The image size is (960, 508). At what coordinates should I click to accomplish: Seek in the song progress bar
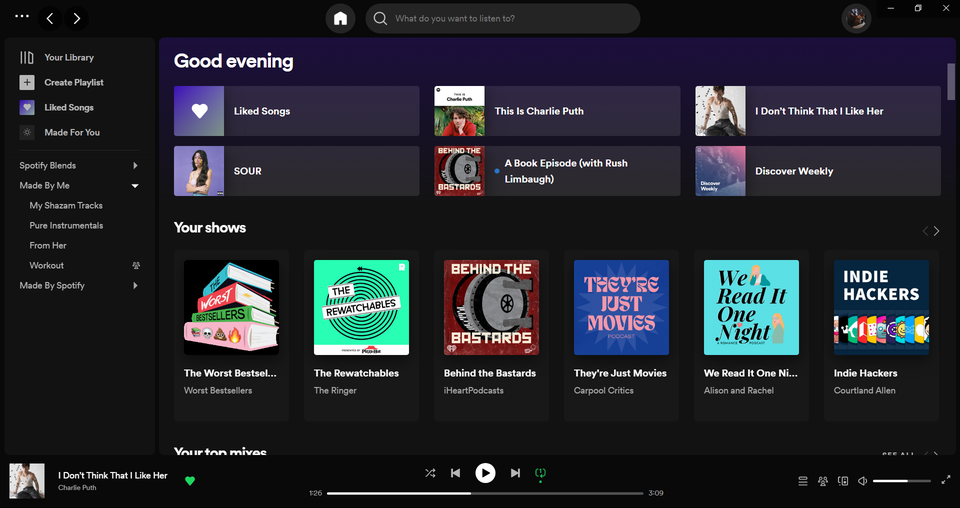(485, 493)
